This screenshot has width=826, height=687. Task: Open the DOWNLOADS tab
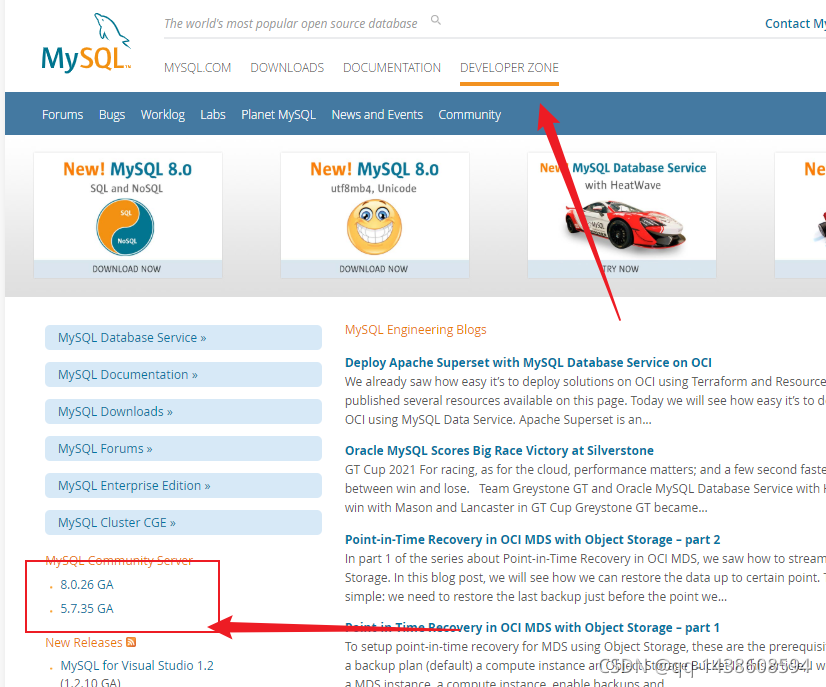point(287,68)
